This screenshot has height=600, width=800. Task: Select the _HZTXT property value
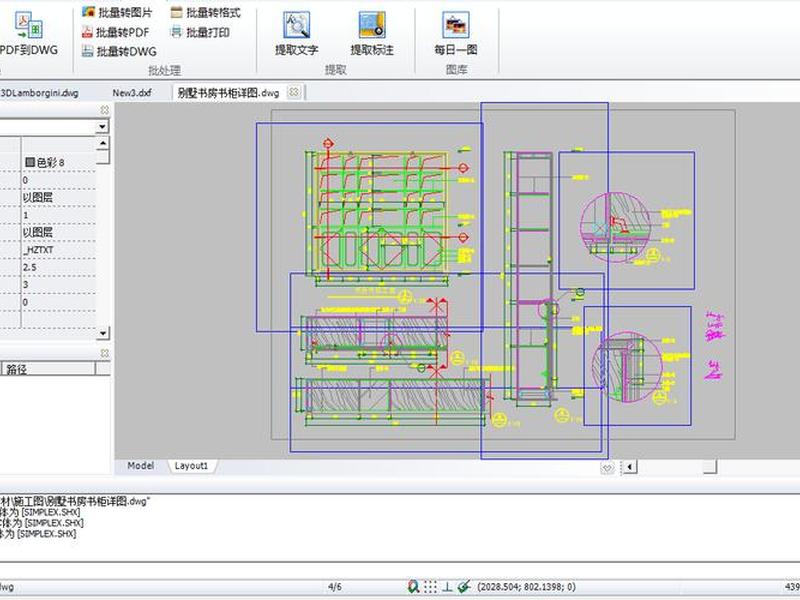38,249
